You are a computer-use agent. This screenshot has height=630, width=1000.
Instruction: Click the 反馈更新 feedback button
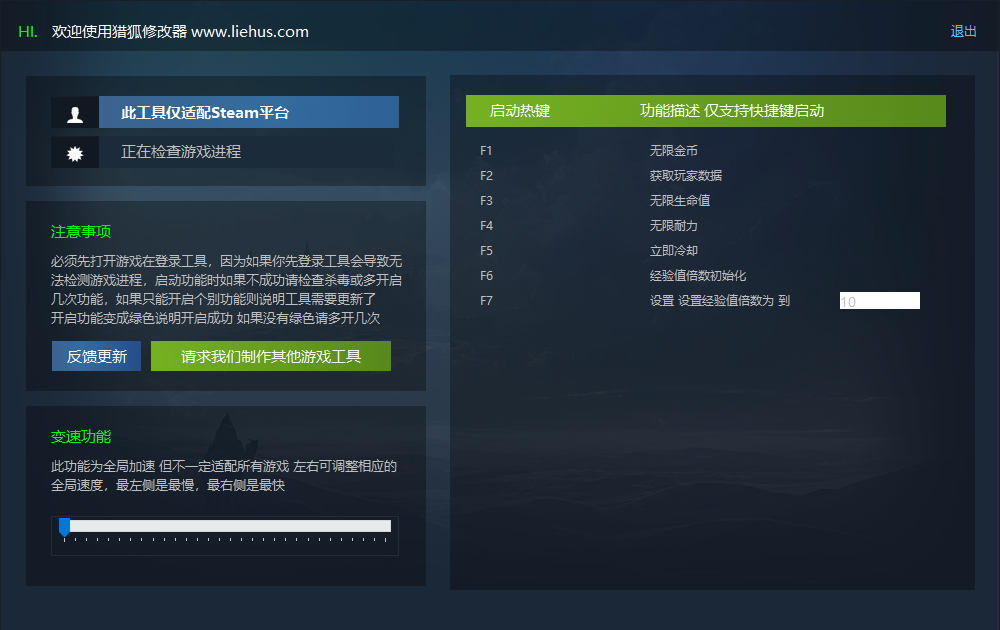point(96,356)
